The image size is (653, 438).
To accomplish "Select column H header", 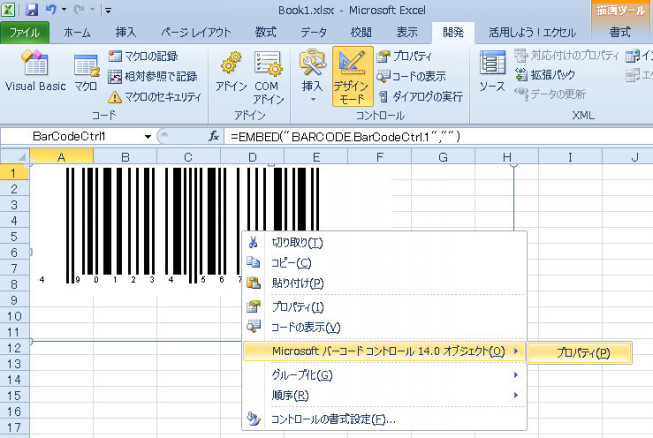I will (506, 157).
